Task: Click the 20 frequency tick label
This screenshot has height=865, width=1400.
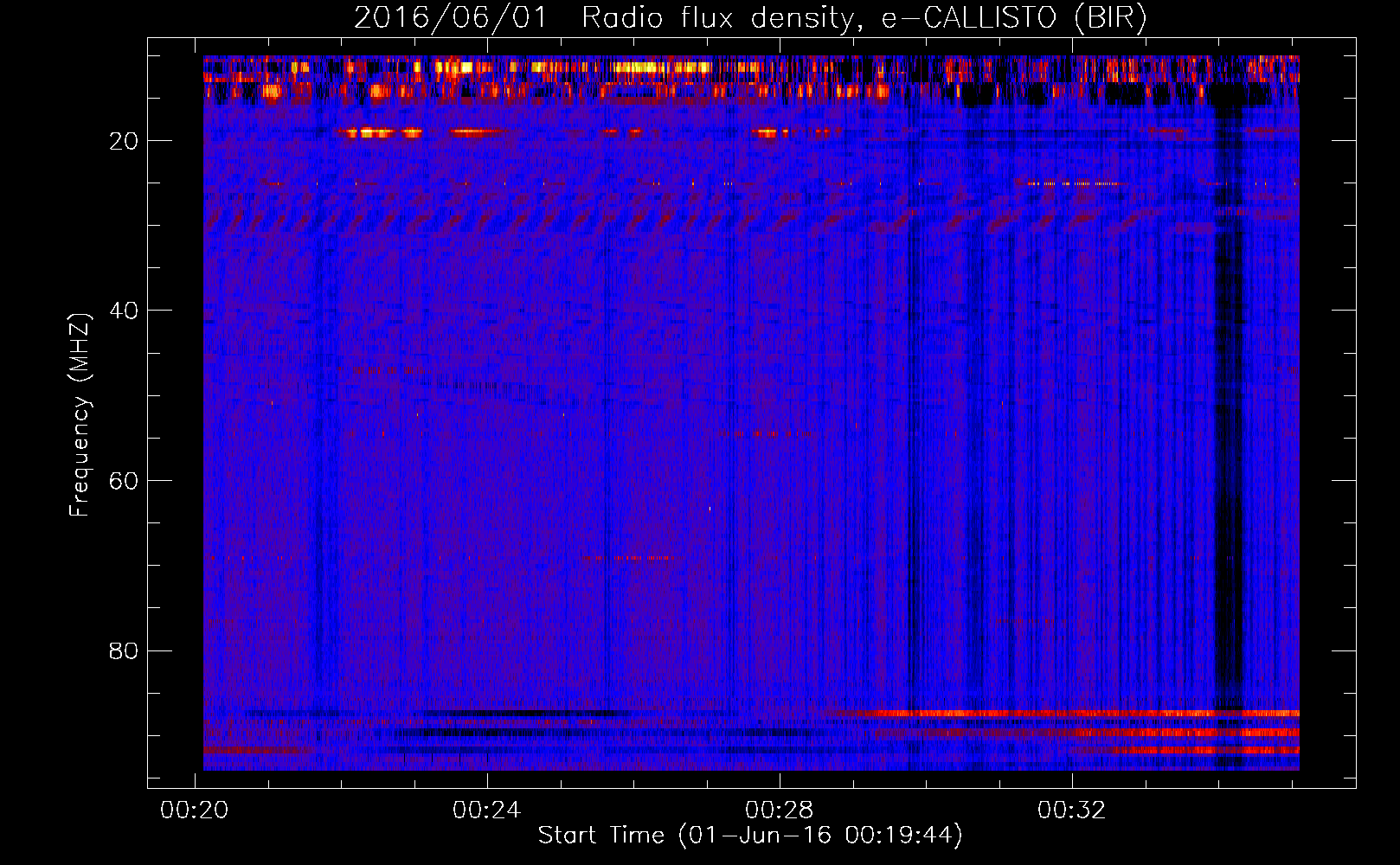Action: pyautogui.click(x=124, y=141)
